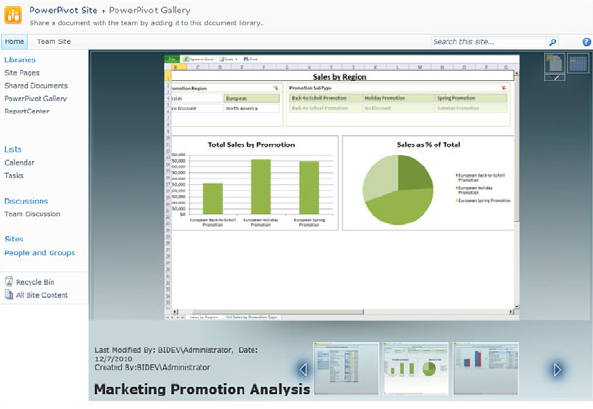The height and width of the screenshot is (409, 593).
Task: Open the blue help icon
Action: (587, 42)
